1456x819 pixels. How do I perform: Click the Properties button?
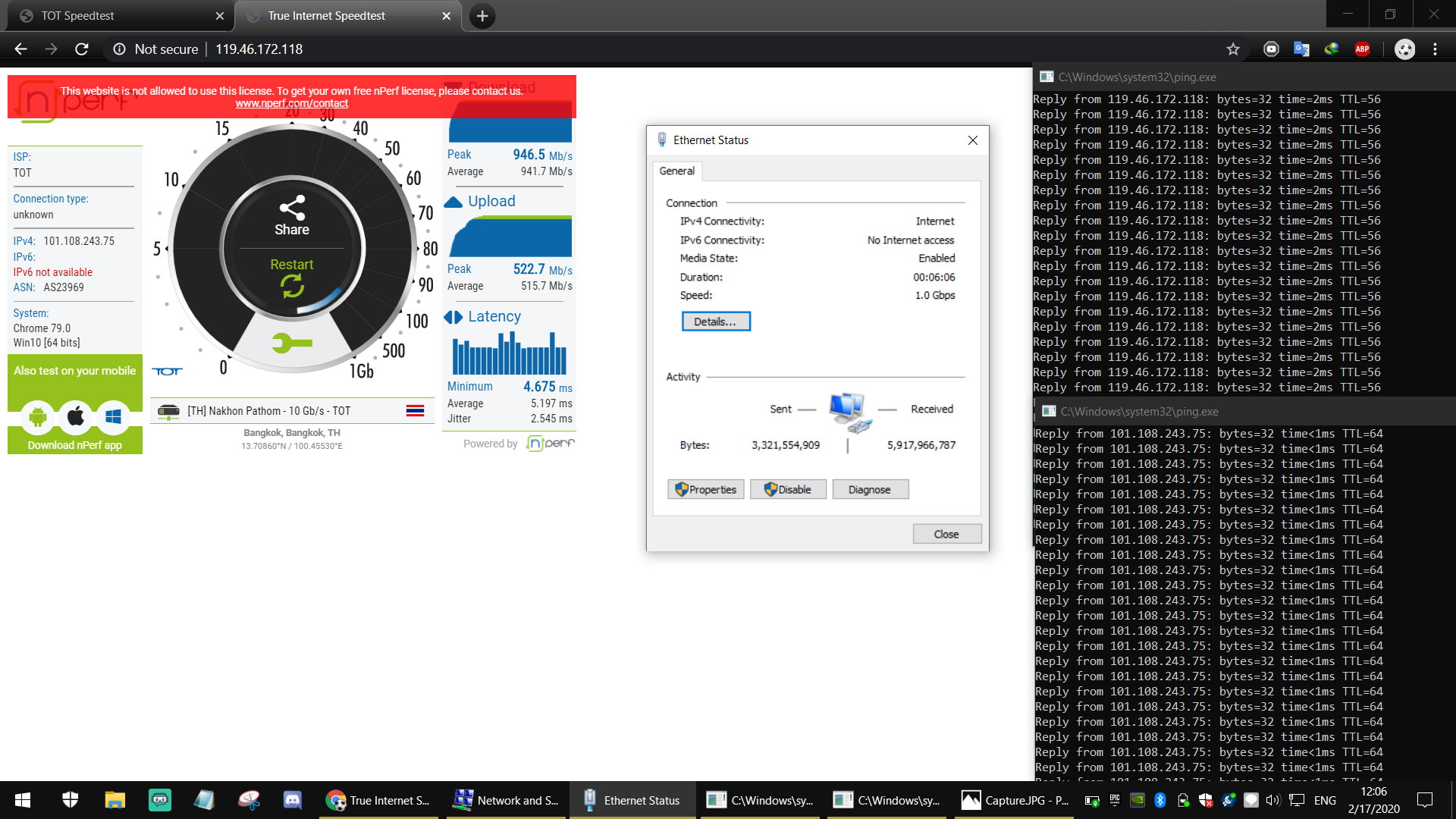coord(705,490)
